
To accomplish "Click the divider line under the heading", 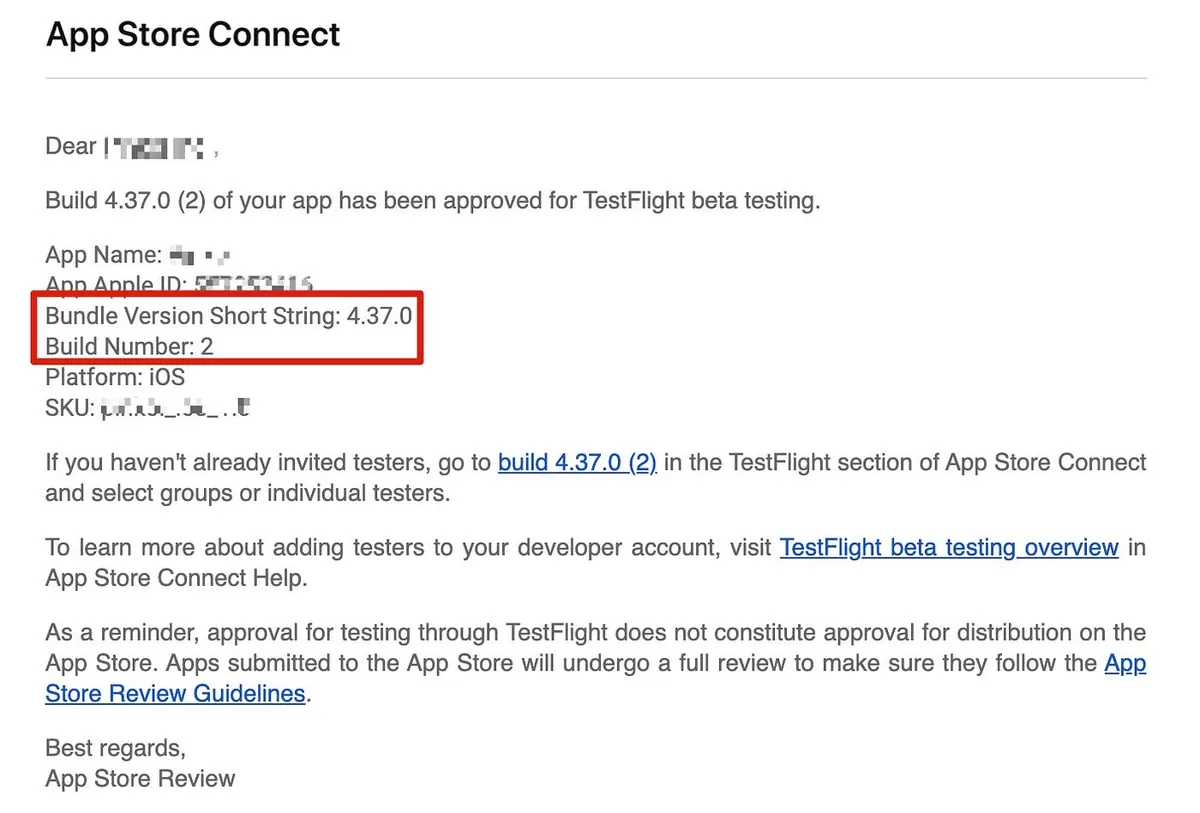I will point(596,78).
